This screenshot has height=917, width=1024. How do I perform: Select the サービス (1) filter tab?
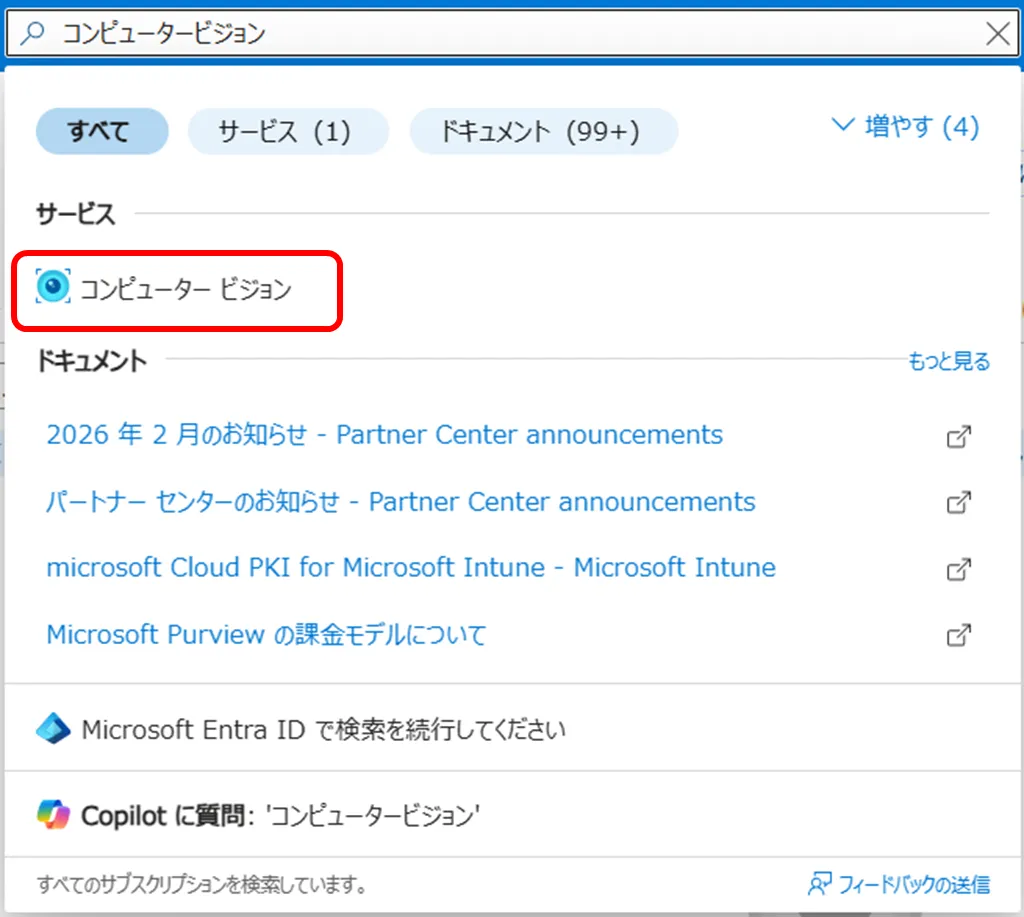(x=288, y=131)
